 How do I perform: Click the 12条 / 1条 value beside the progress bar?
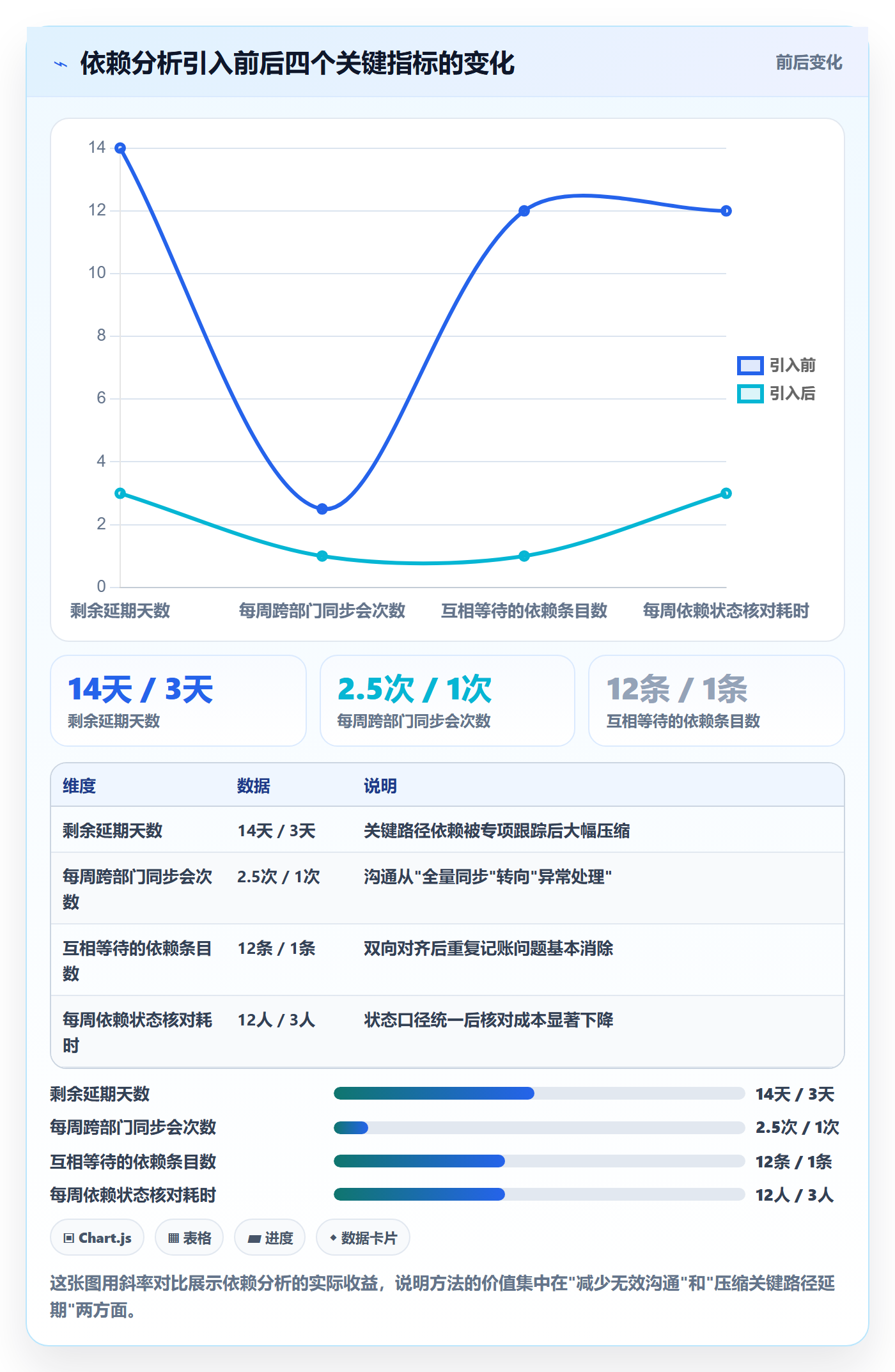[x=794, y=1162]
